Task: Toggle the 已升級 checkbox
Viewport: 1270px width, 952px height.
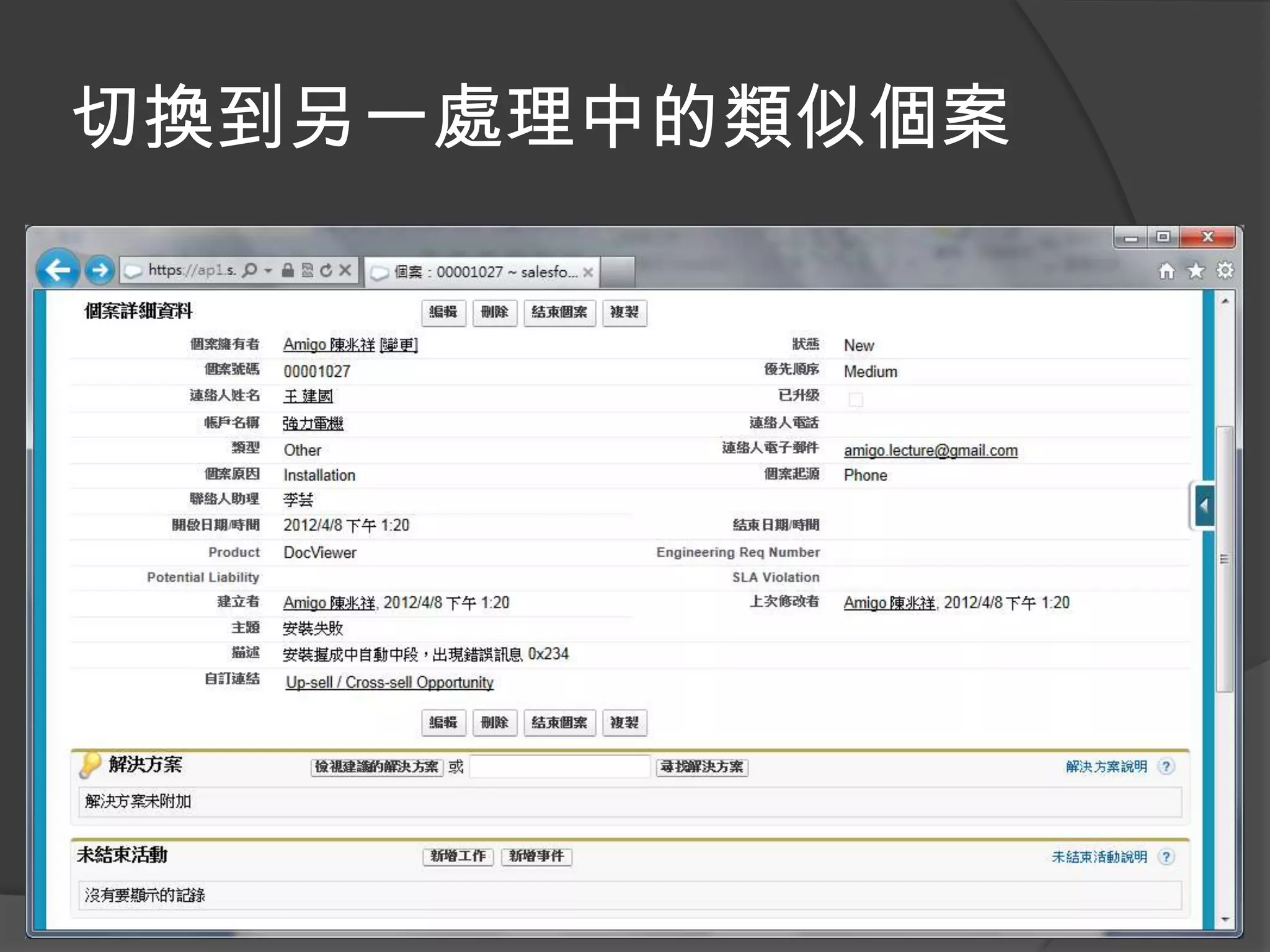Action: (x=856, y=399)
